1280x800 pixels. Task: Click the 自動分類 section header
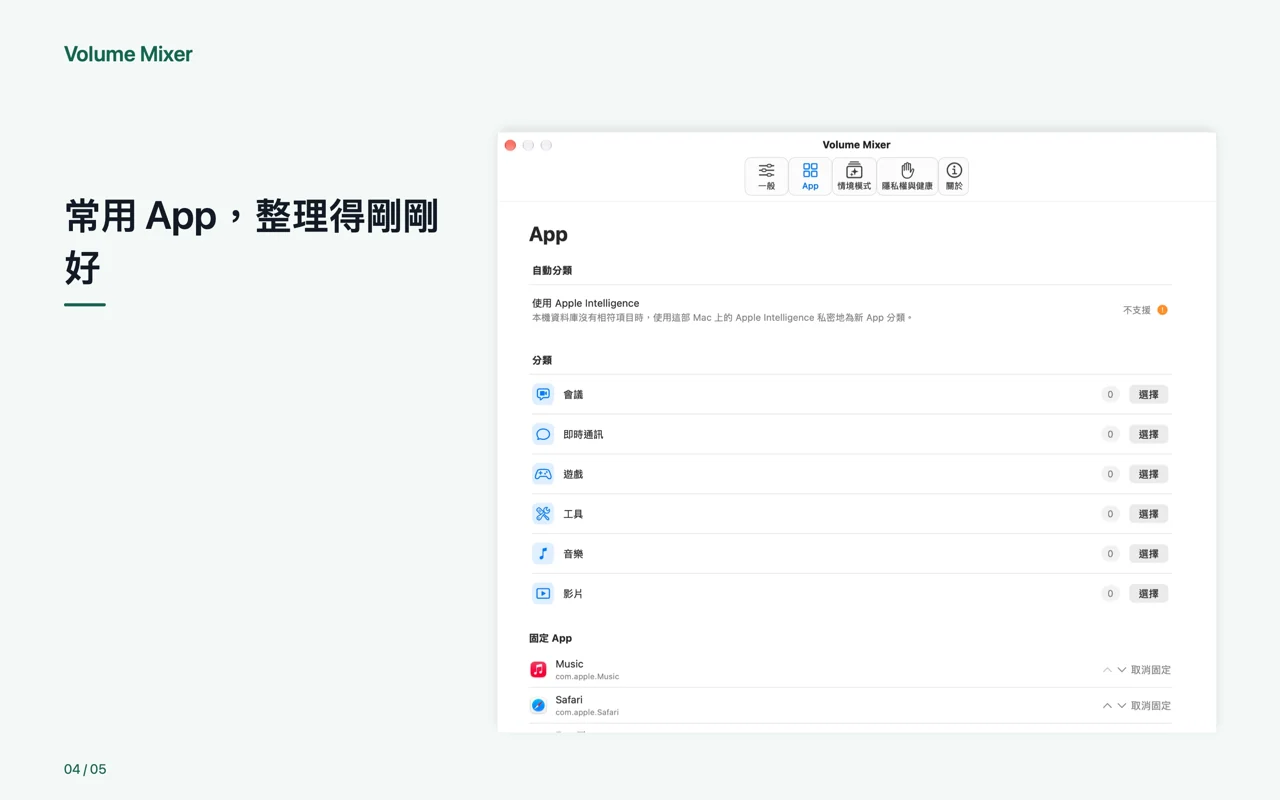click(552, 270)
